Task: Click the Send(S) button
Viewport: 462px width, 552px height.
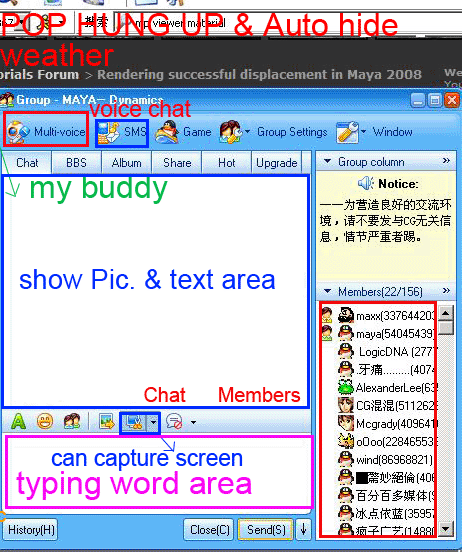Action: [266, 529]
